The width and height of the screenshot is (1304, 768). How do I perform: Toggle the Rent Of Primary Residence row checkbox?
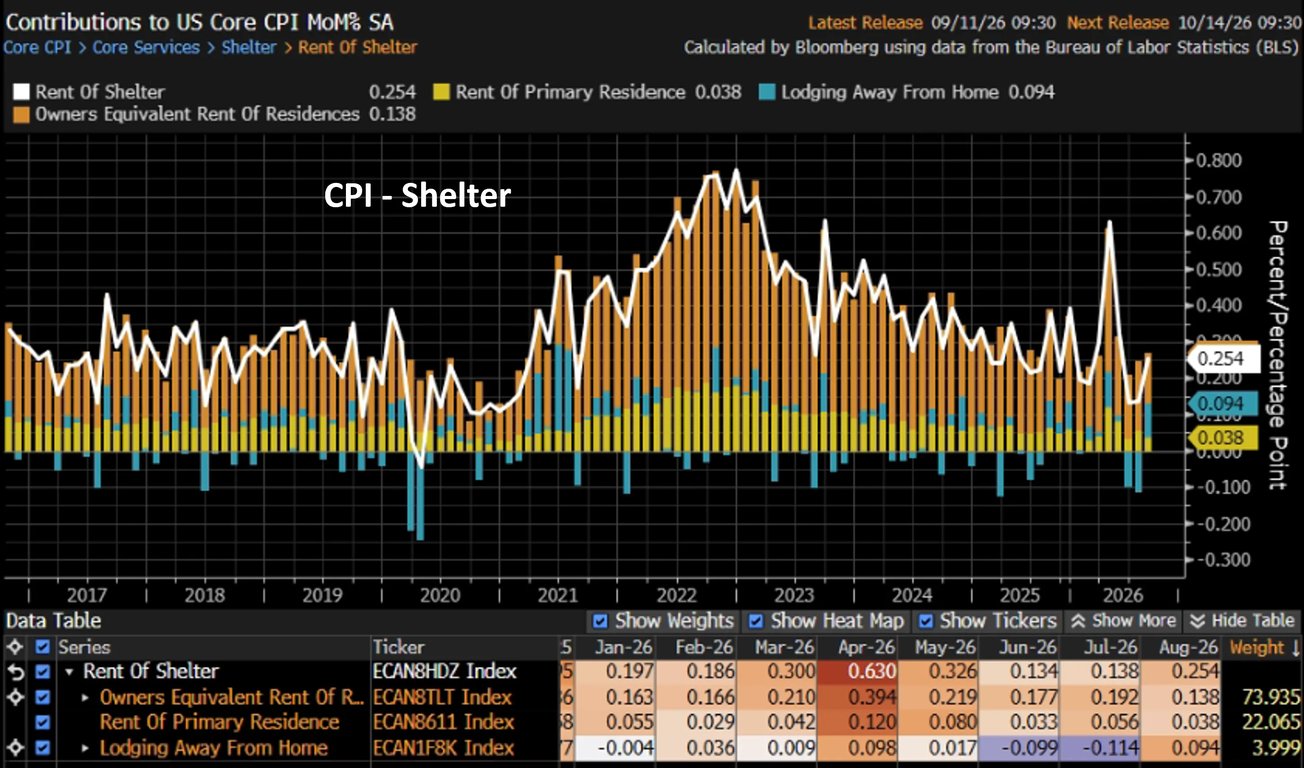point(42,722)
